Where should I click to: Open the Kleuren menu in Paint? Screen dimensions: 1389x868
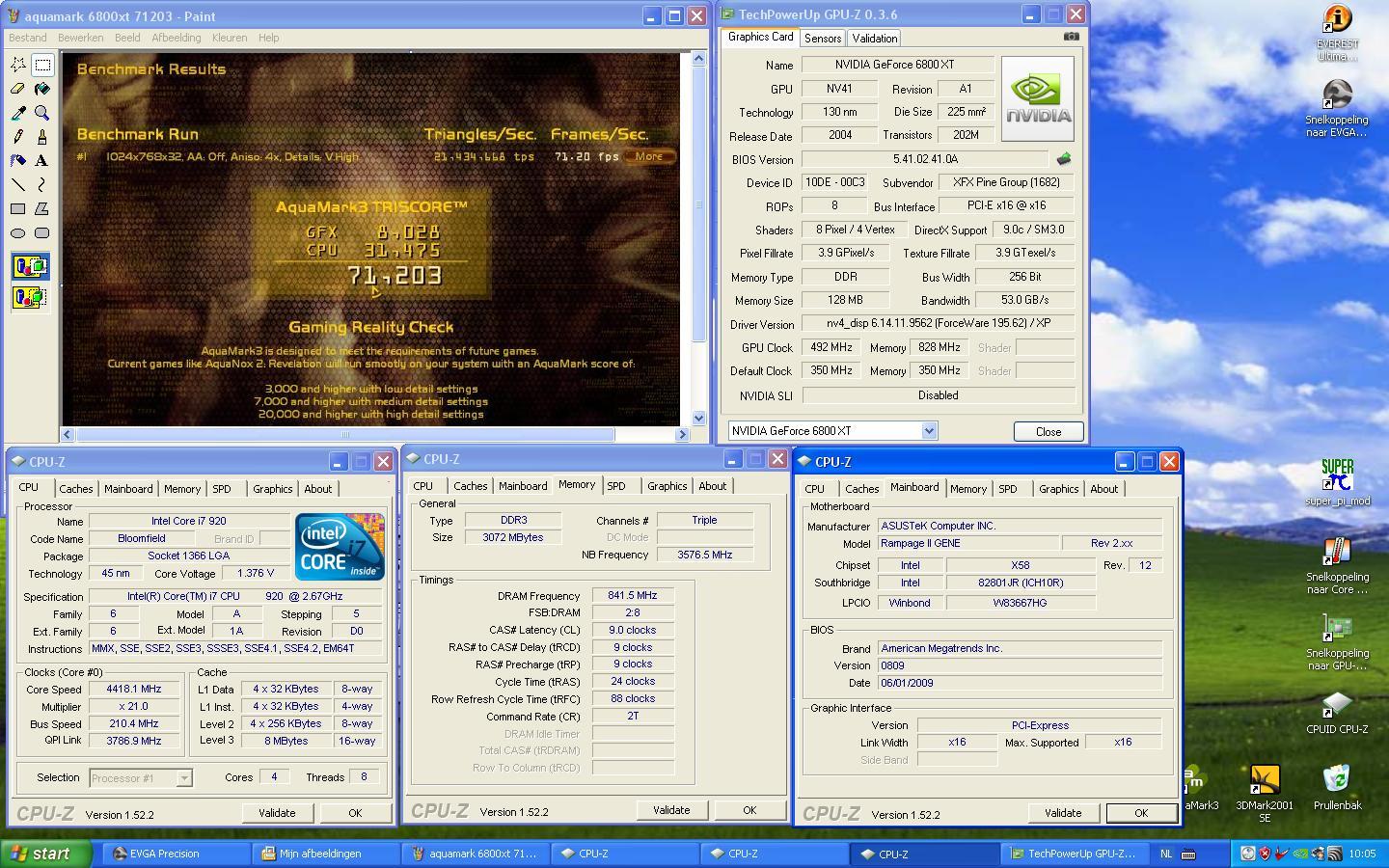(x=230, y=38)
